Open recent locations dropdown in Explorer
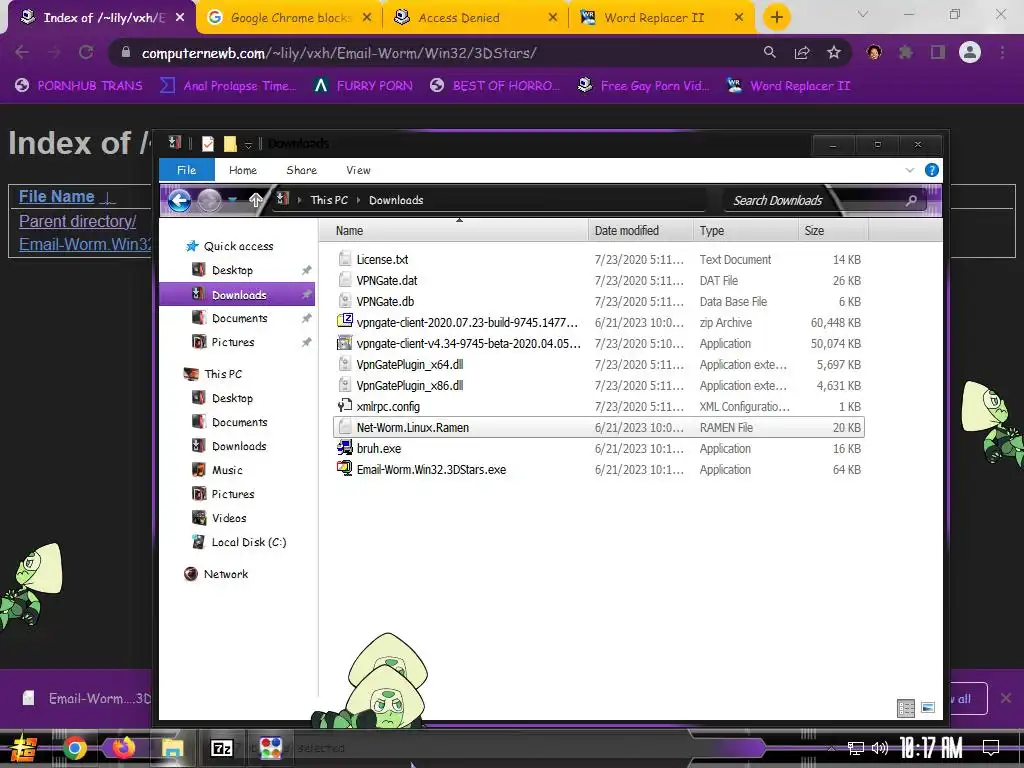Screen dimensions: 1024x768 click(232, 200)
